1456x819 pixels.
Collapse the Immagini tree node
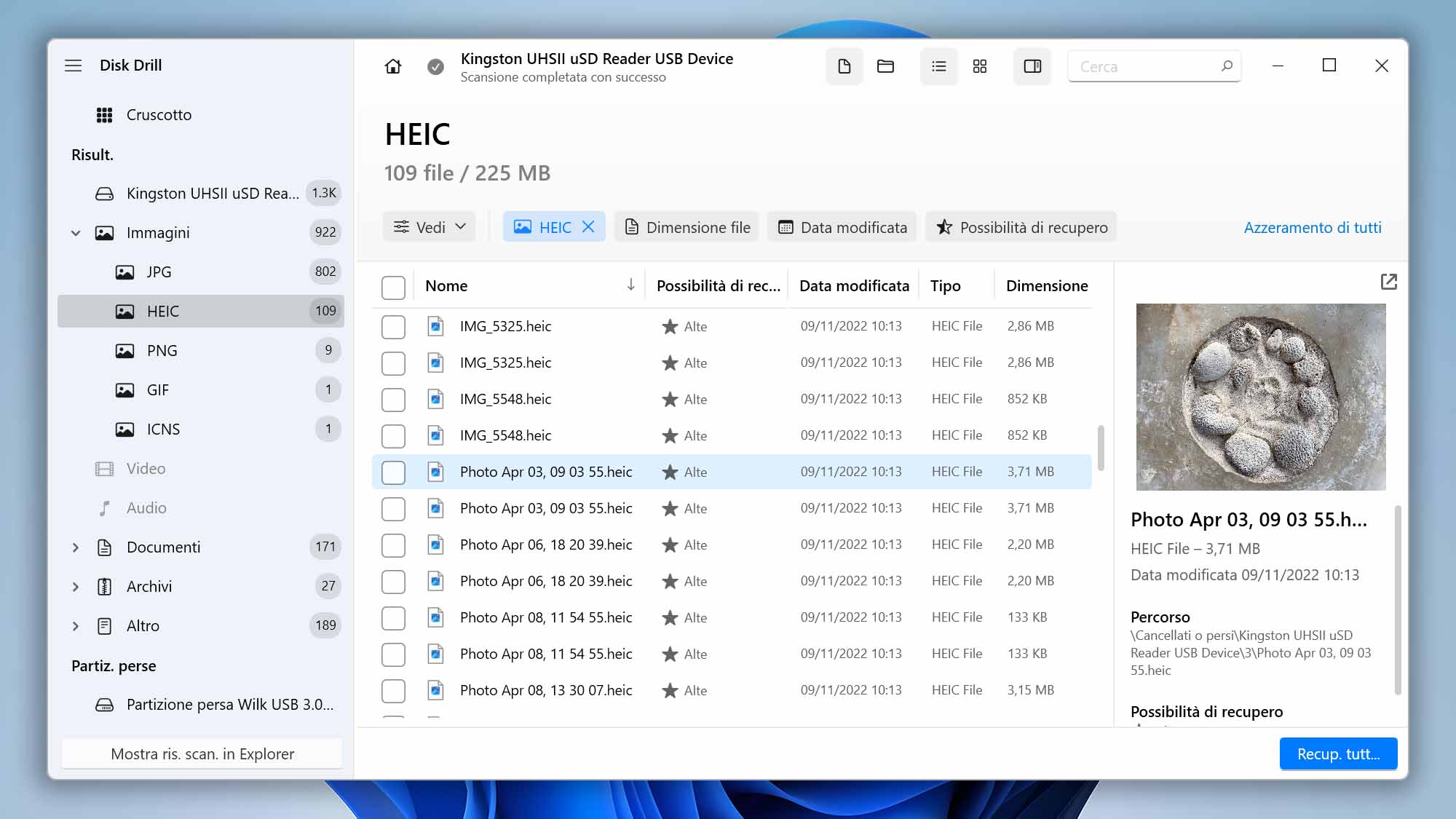point(76,233)
